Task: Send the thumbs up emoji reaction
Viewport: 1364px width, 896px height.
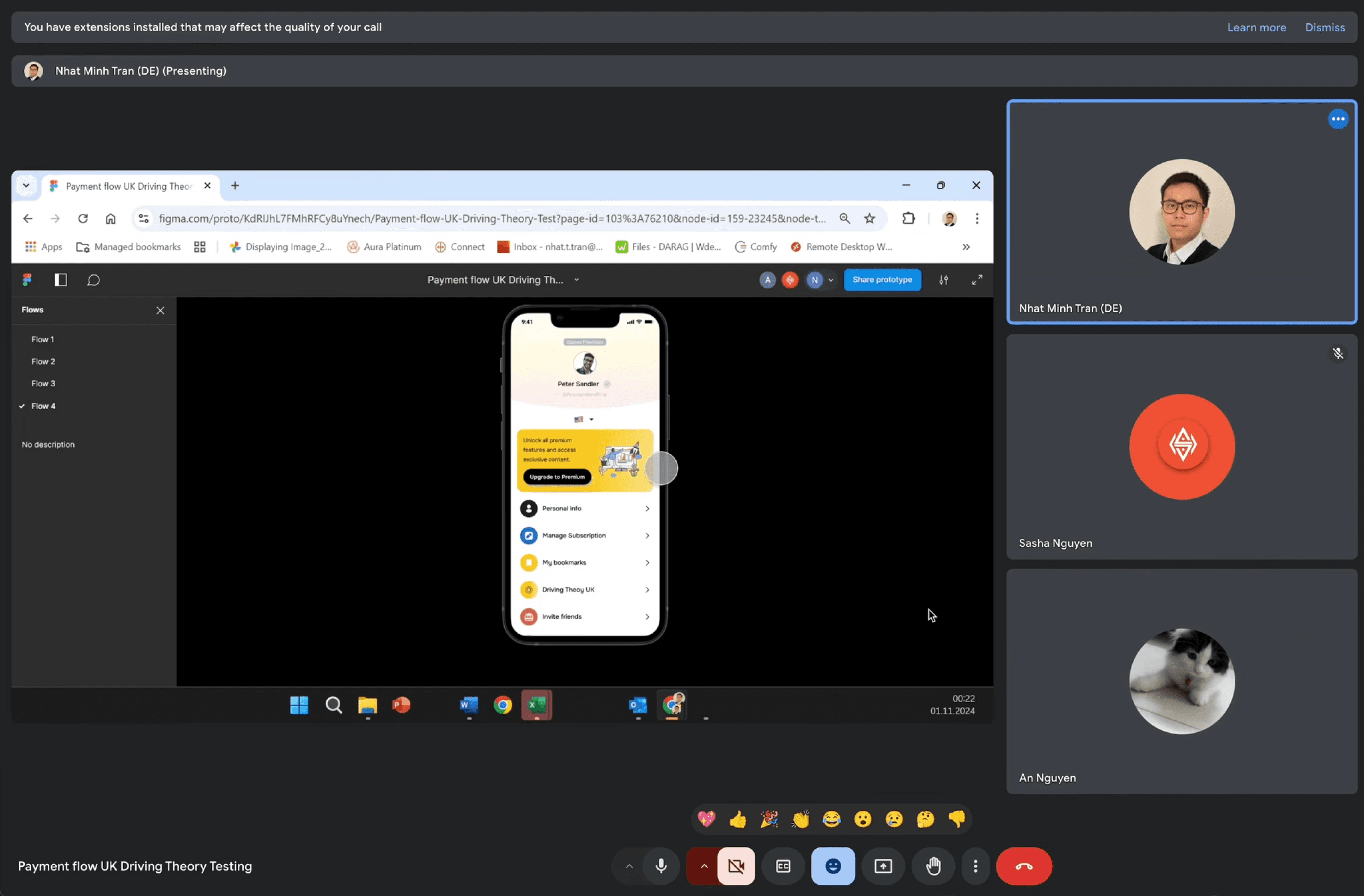Action: pyautogui.click(x=738, y=819)
